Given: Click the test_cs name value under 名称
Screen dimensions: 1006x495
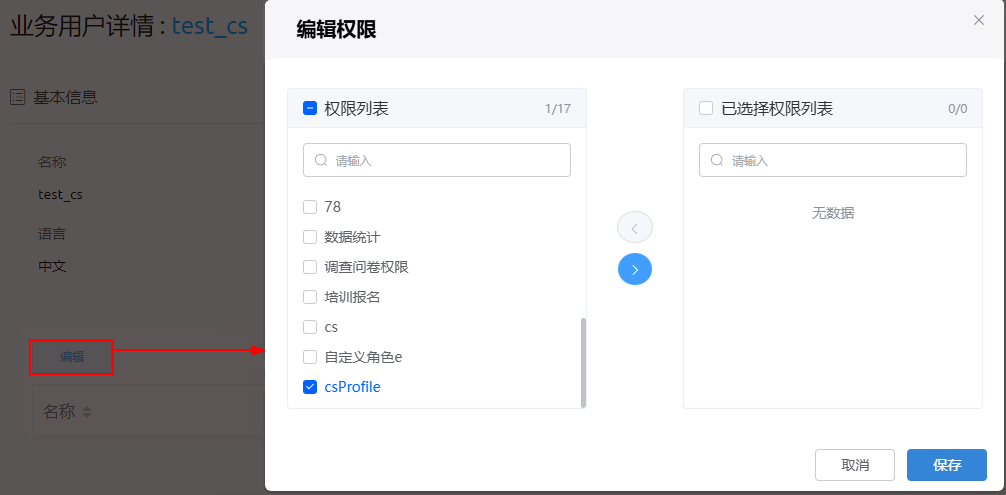Looking at the screenshot, I should [x=60, y=195].
